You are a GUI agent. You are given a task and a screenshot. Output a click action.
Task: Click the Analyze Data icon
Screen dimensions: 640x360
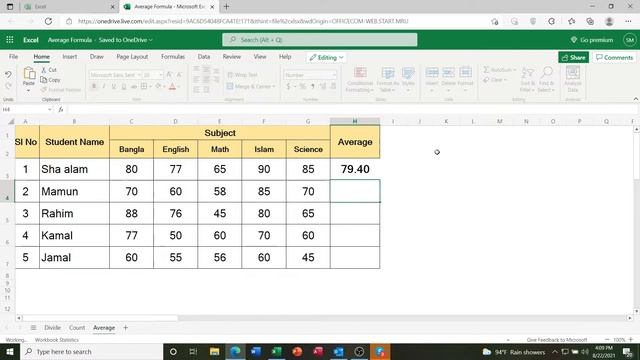pyautogui.click(x=573, y=73)
